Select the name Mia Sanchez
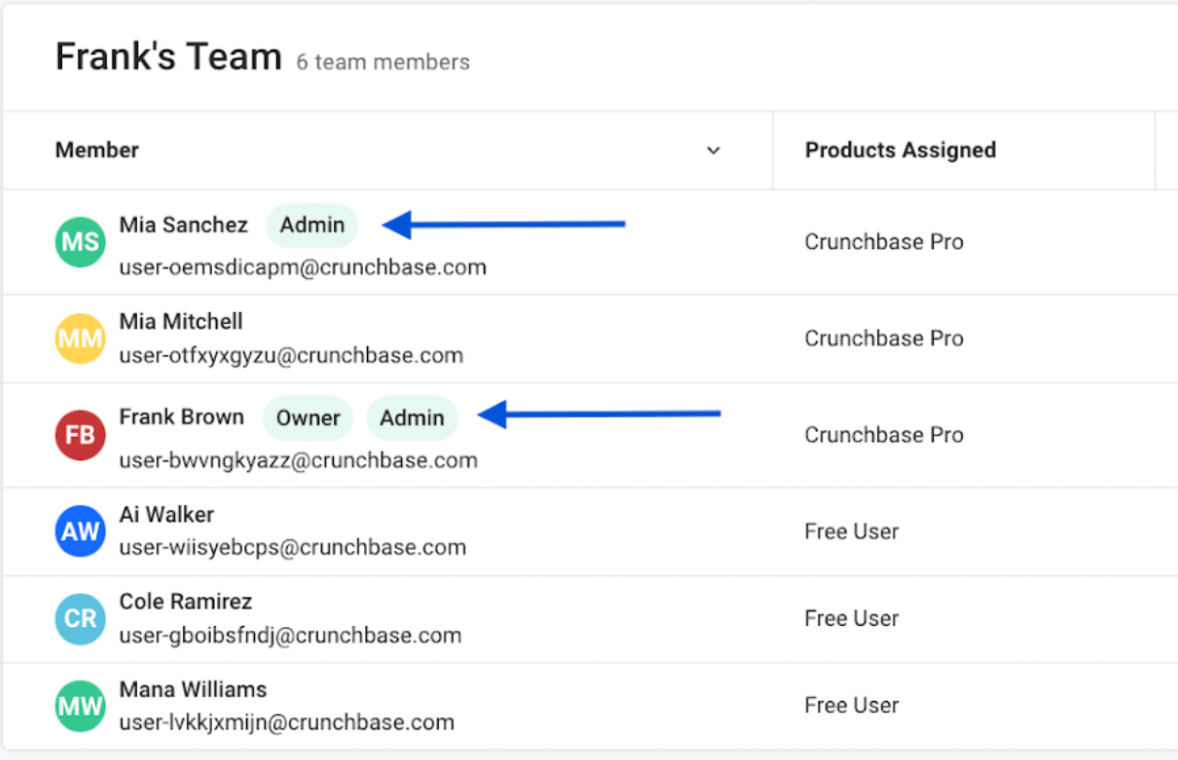The width and height of the screenshot is (1178, 760). pyautogui.click(x=183, y=225)
